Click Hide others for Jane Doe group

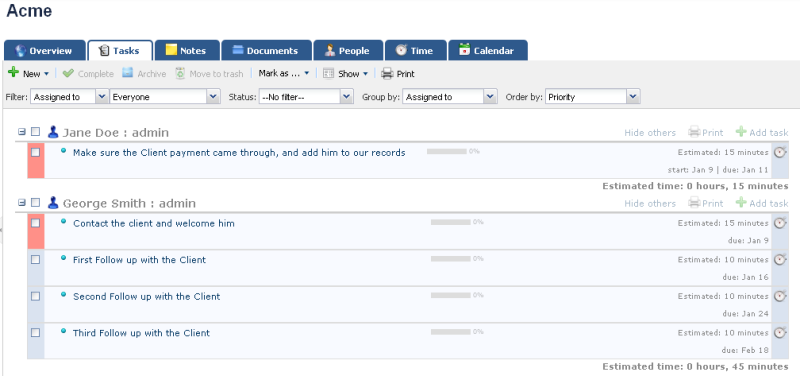649,133
